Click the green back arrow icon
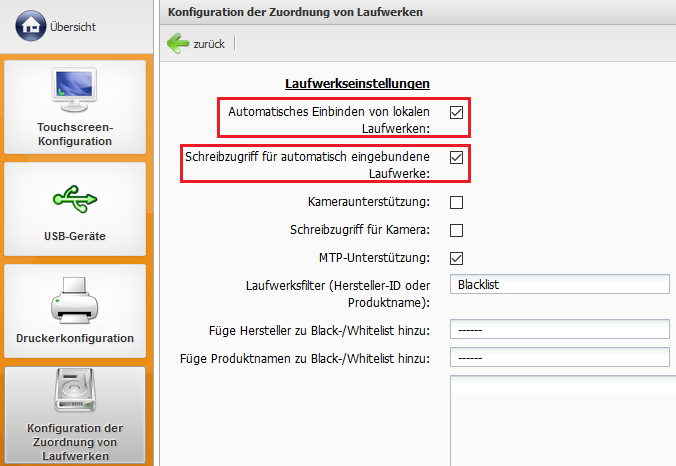 coord(178,43)
